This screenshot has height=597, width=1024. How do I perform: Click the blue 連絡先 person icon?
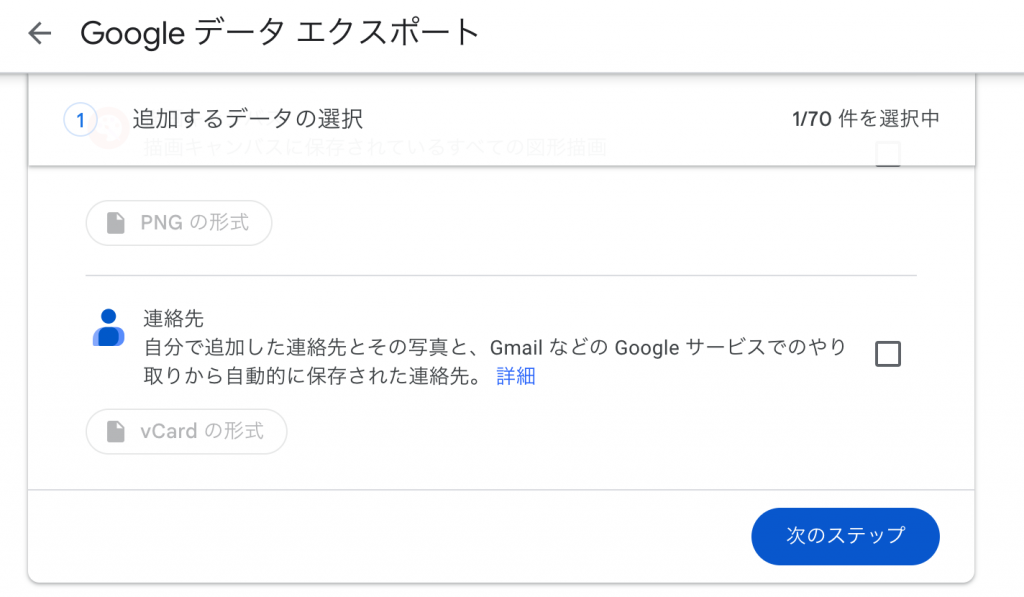[x=109, y=327]
